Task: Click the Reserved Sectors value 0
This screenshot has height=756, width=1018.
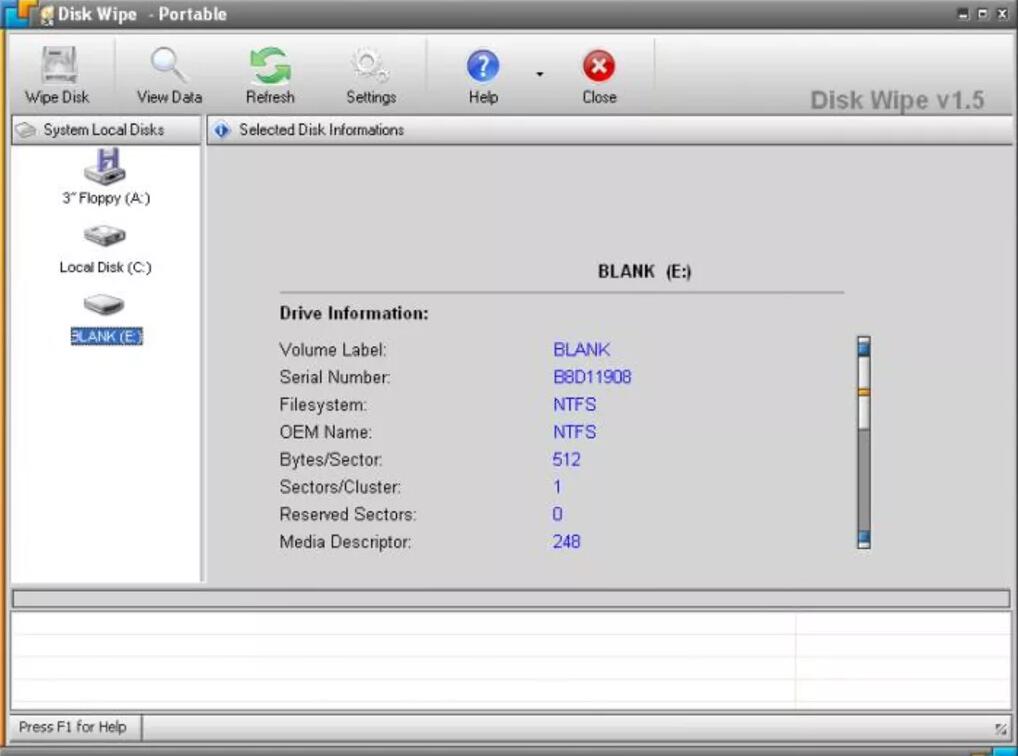Action: coord(558,514)
